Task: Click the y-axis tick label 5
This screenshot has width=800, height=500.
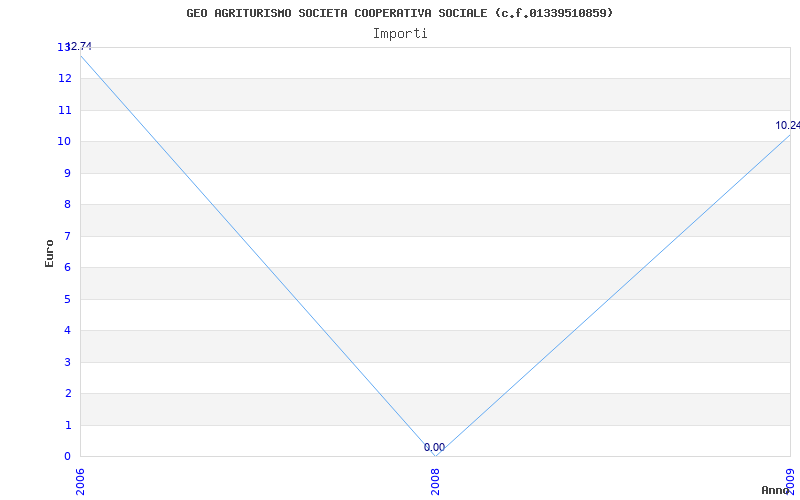Action: click(67, 299)
